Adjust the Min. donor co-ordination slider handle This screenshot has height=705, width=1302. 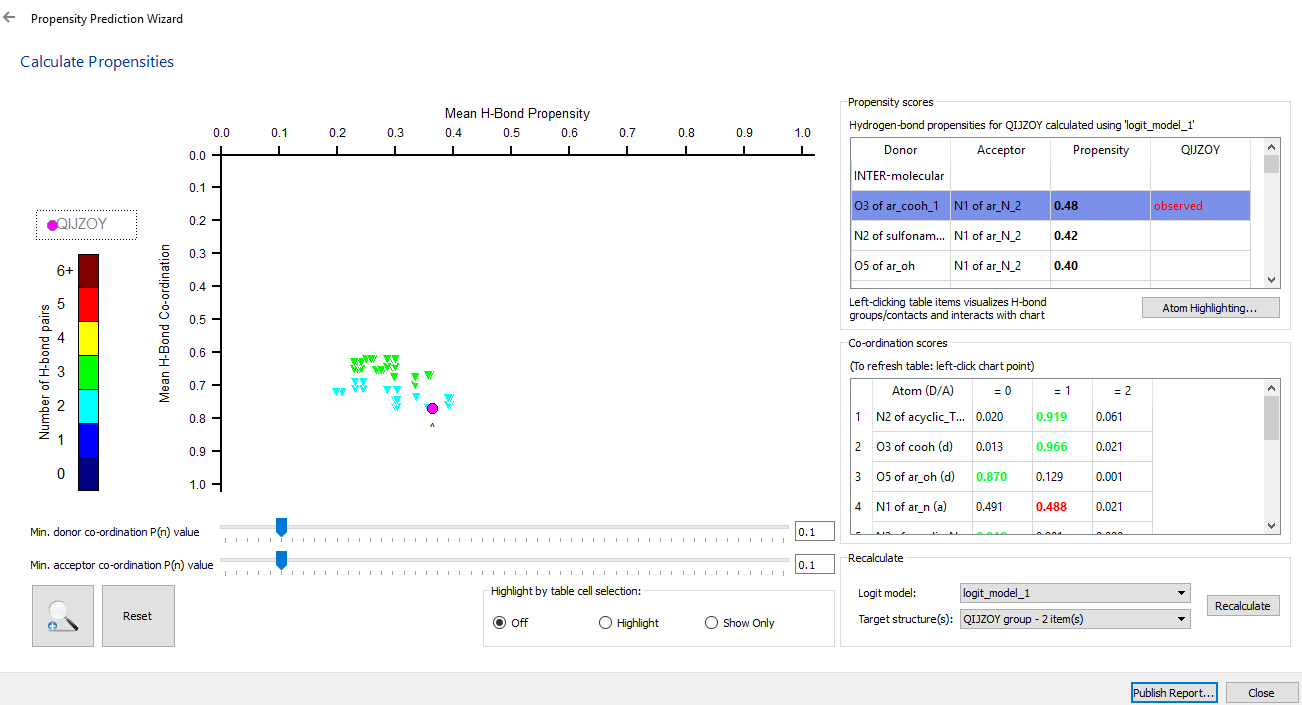coord(281,527)
